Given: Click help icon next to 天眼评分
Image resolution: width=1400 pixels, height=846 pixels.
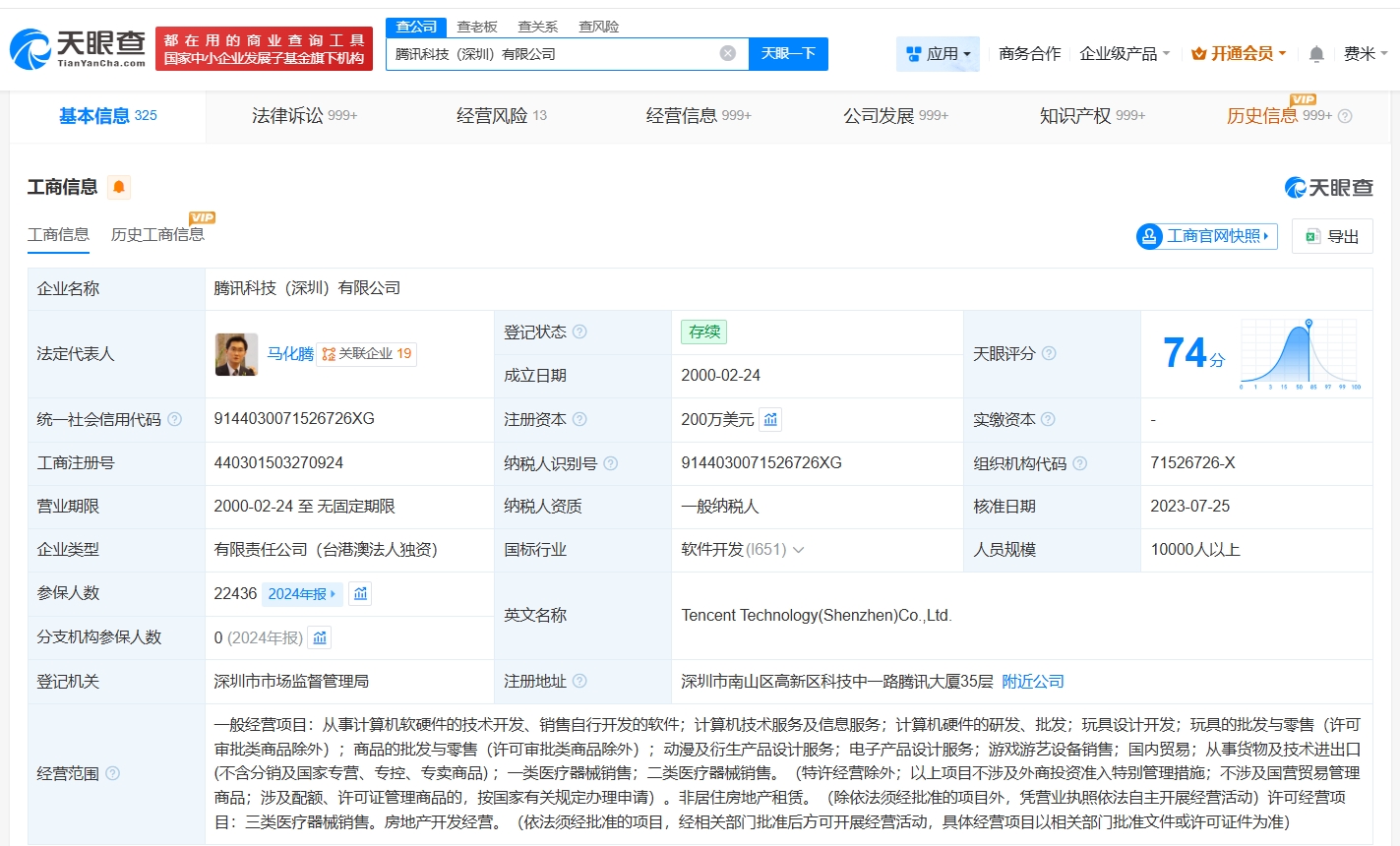Looking at the screenshot, I should pyautogui.click(x=1049, y=353).
